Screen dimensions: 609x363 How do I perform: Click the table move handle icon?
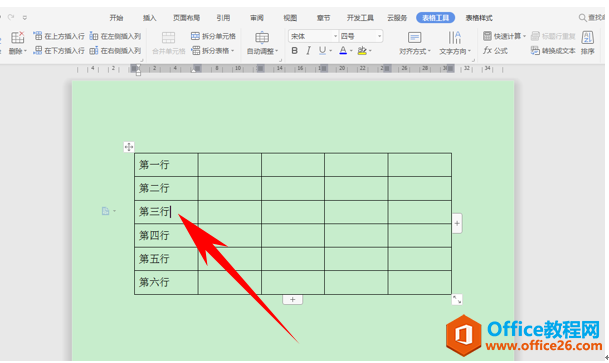[x=129, y=147]
